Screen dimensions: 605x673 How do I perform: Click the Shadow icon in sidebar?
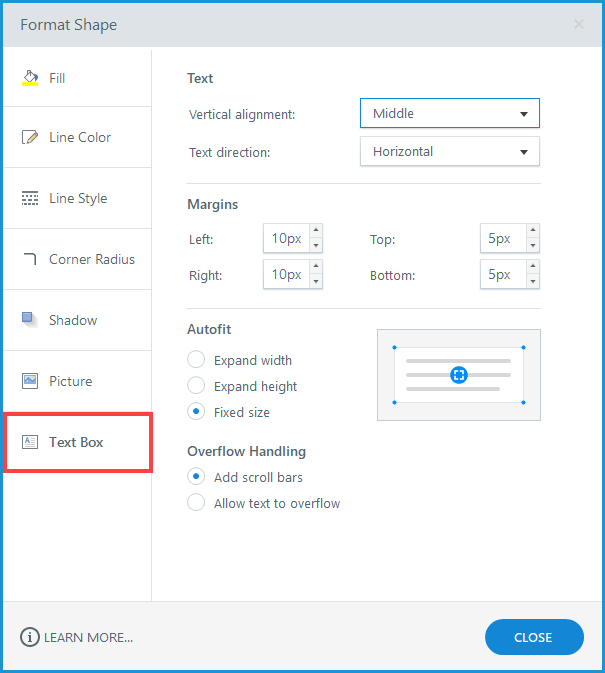(x=30, y=320)
